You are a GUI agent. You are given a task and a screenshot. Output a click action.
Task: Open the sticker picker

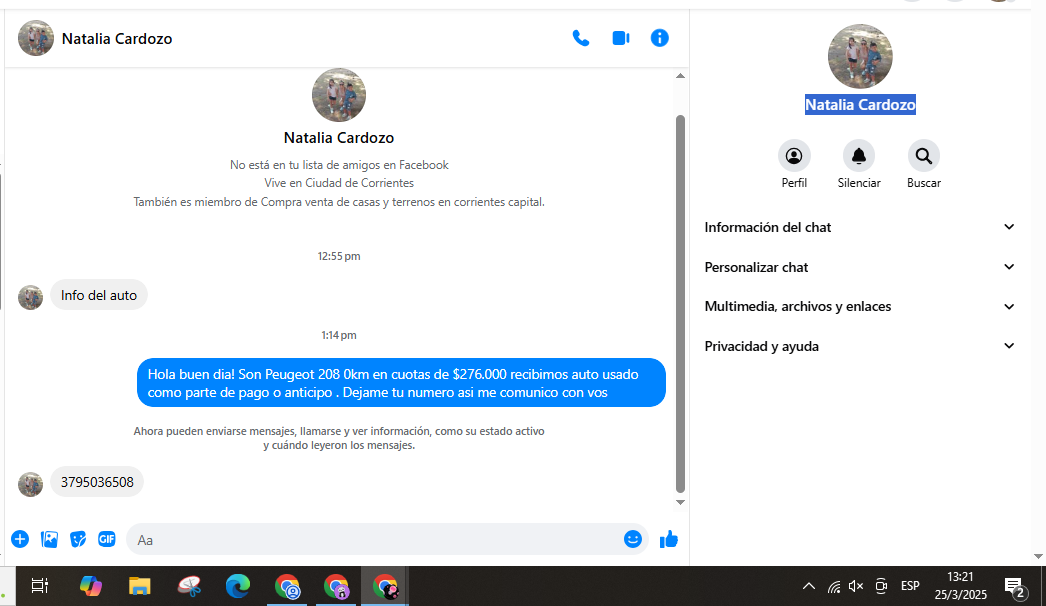coord(78,539)
